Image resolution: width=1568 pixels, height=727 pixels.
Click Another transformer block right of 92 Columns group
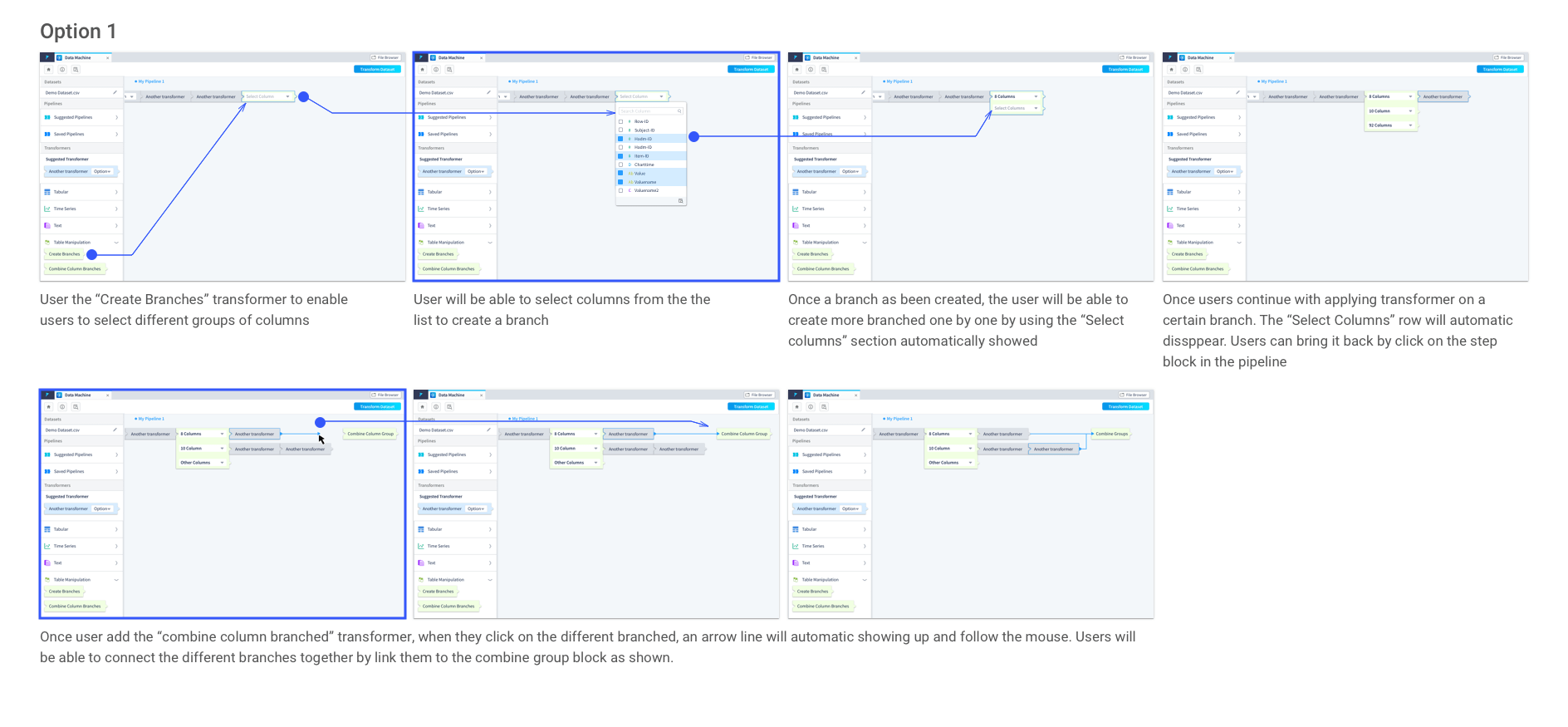[1443, 96]
